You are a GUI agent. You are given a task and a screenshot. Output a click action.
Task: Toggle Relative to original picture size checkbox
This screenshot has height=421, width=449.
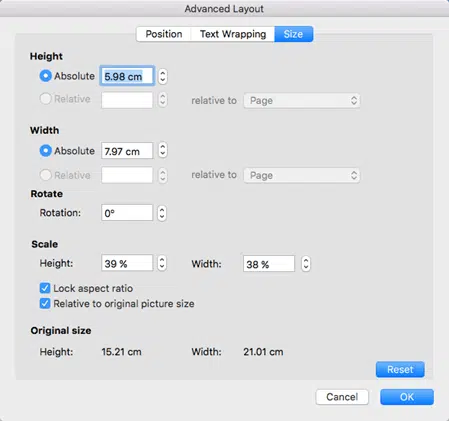[x=45, y=303]
